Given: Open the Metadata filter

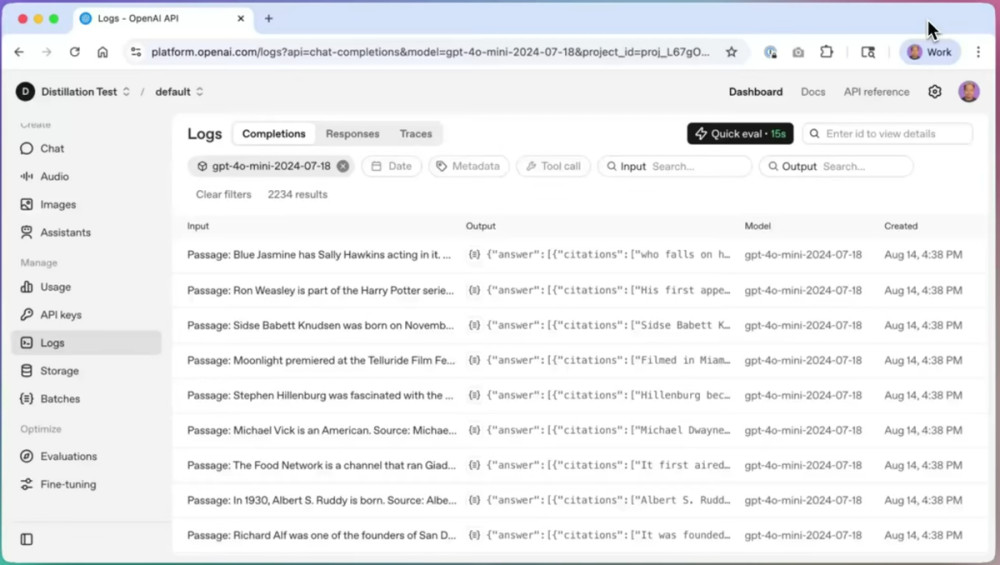Looking at the screenshot, I should 468,166.
